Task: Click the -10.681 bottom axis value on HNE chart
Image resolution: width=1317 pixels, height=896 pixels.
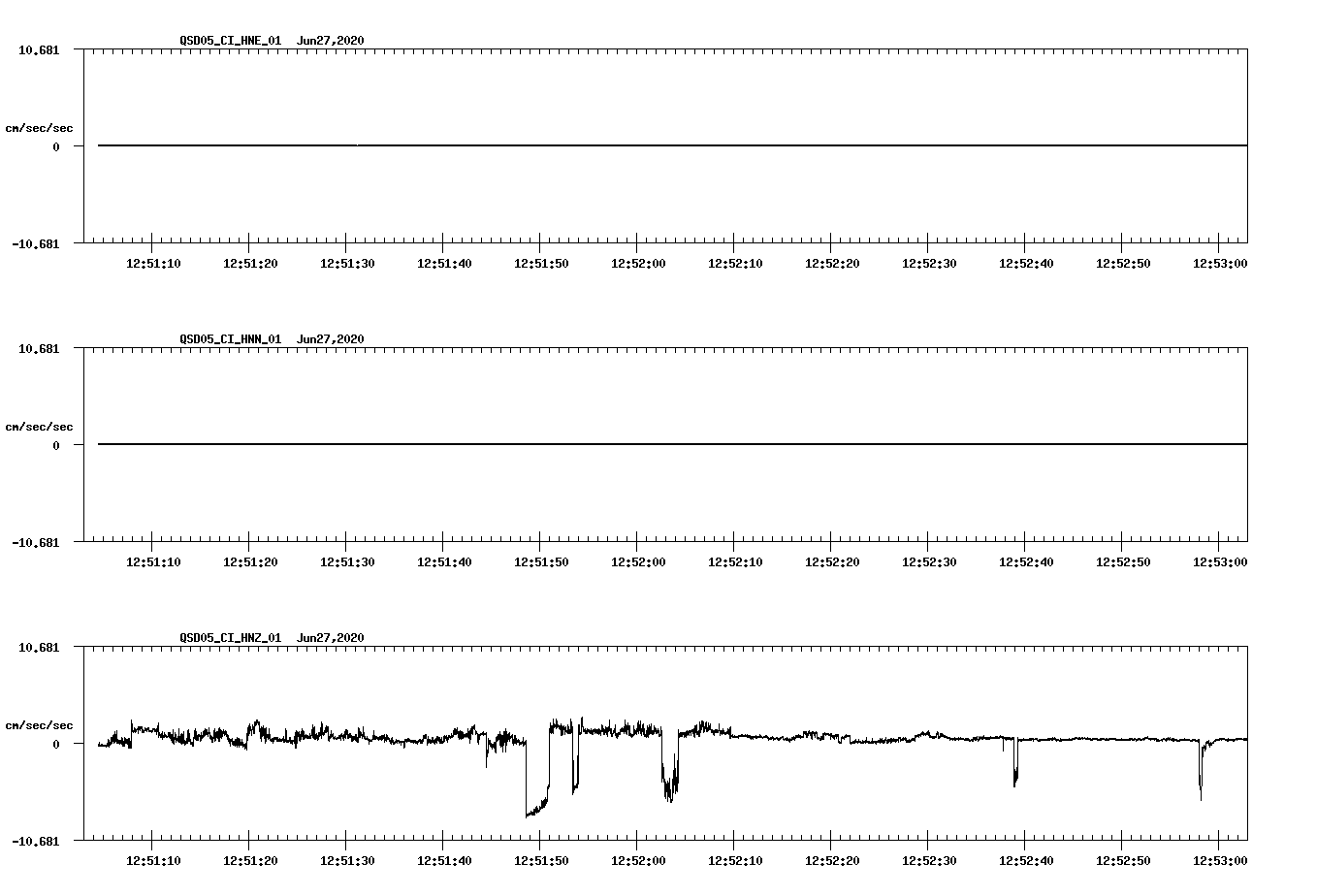Action: [35, 243]
